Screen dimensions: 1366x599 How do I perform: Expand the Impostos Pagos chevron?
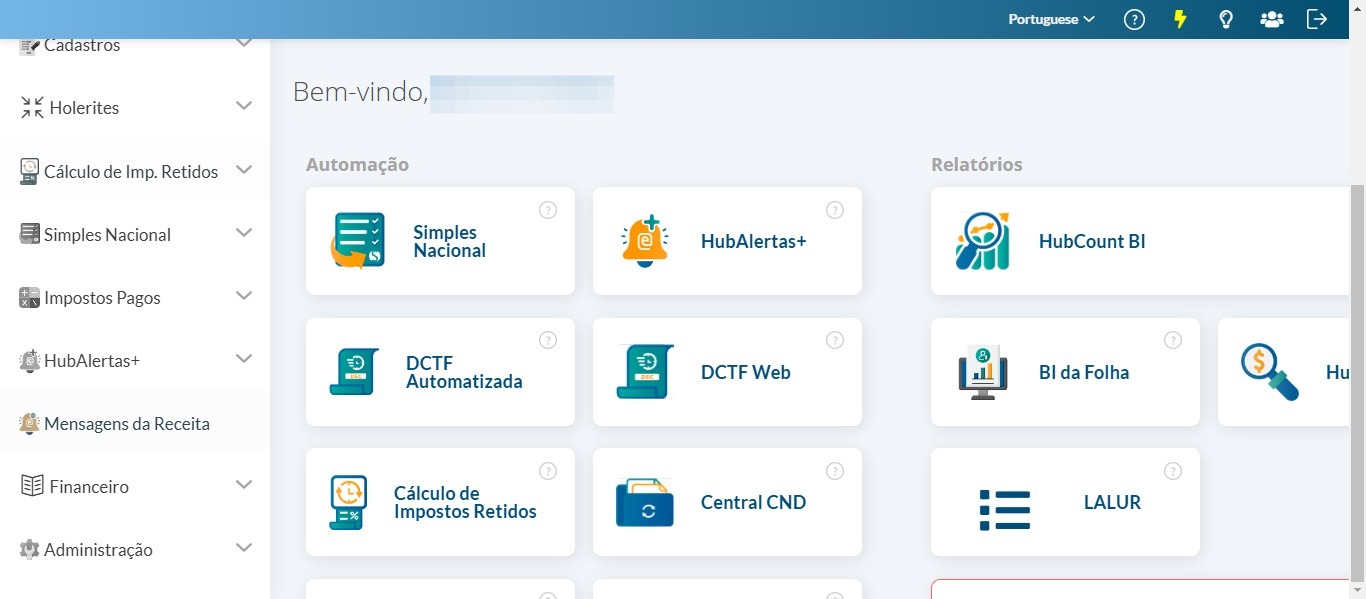click(x=244, y=295)
